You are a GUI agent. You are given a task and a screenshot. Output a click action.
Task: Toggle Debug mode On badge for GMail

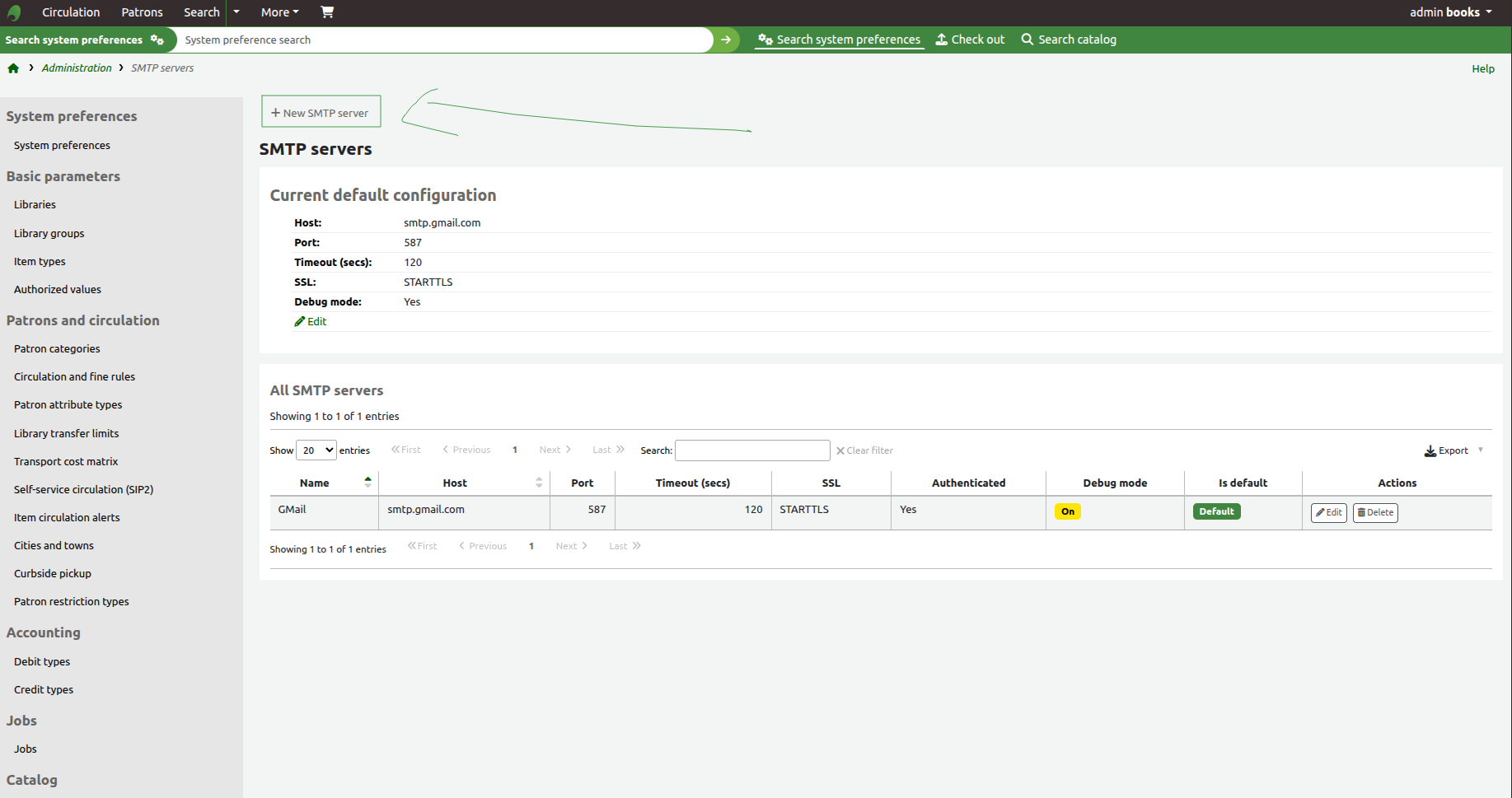(x=1067, y=511)
